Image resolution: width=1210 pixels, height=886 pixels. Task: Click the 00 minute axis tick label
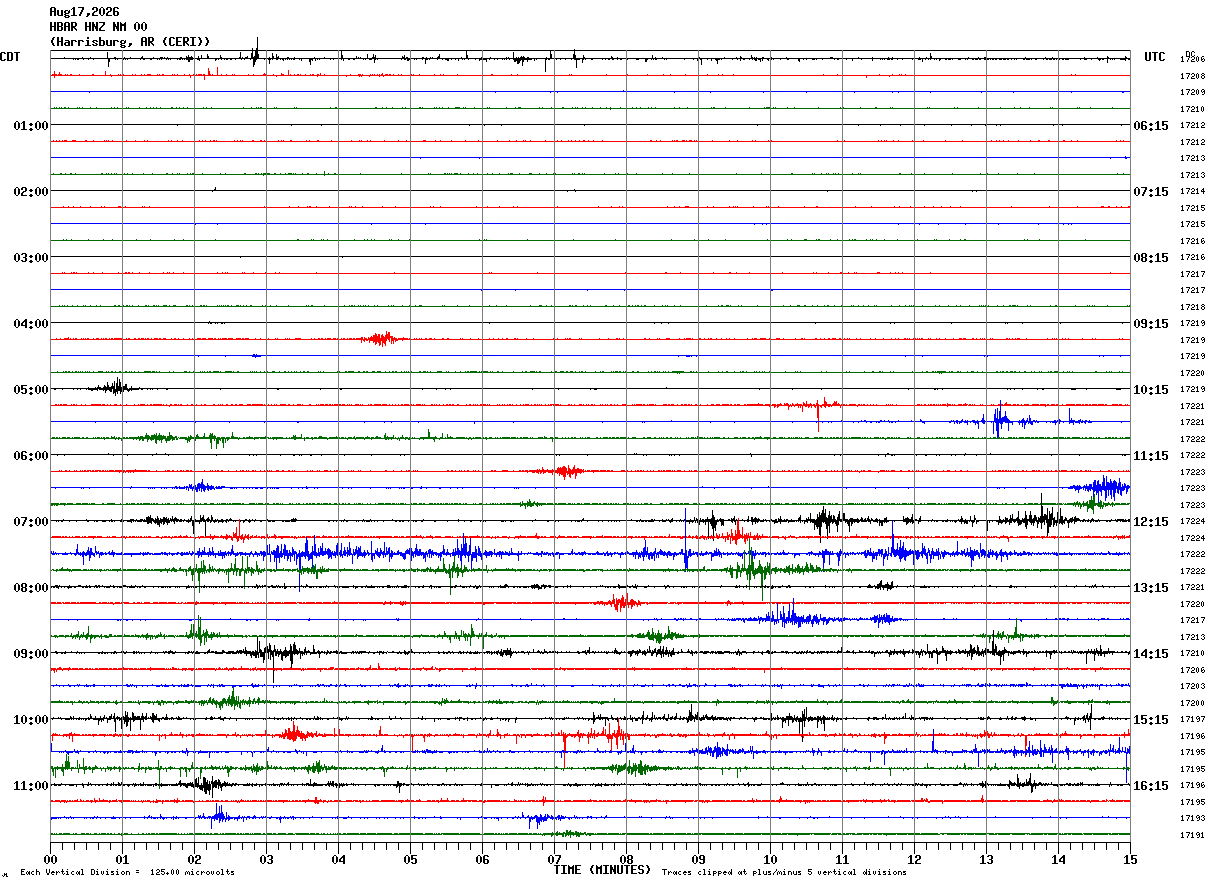pos(50,859)
